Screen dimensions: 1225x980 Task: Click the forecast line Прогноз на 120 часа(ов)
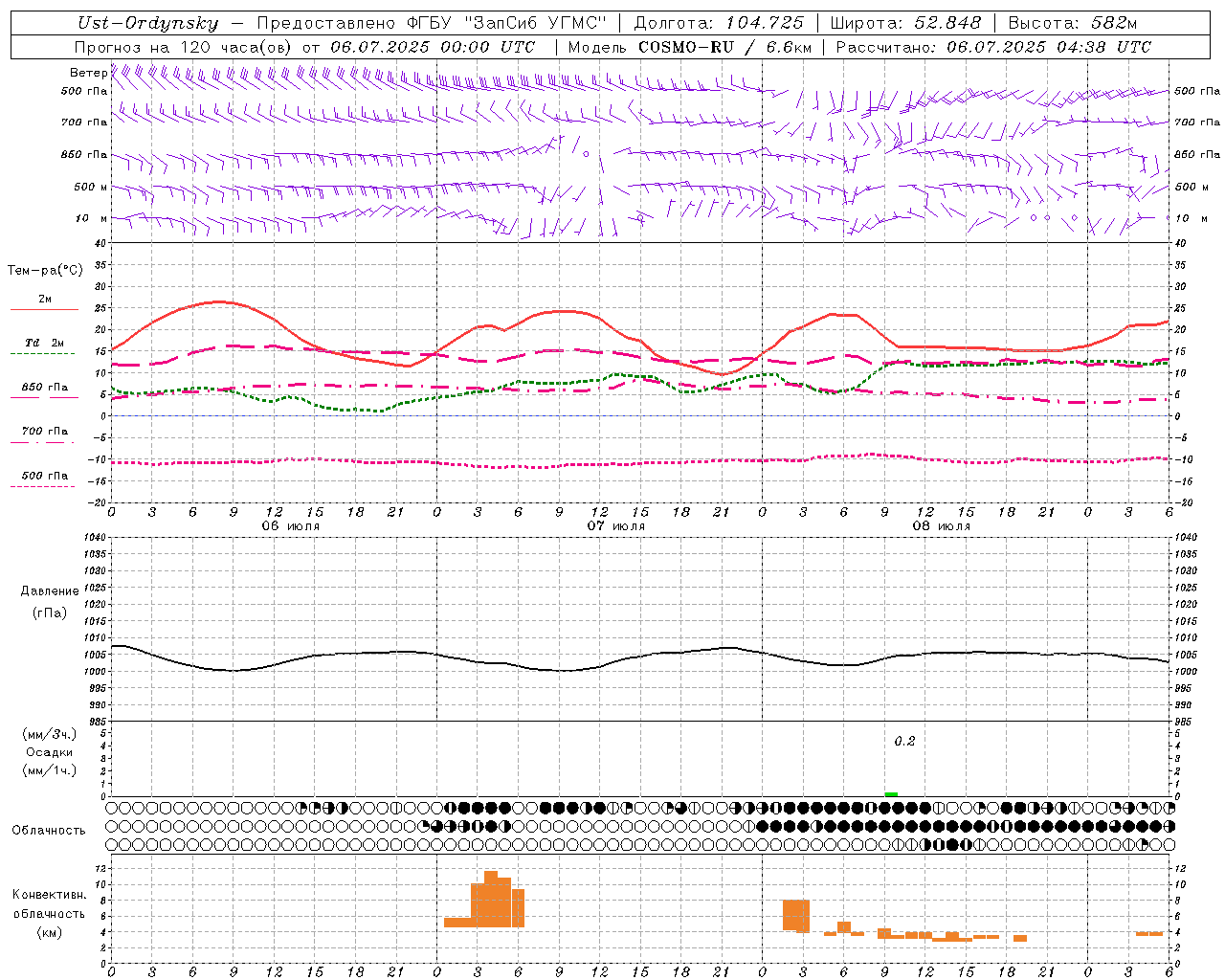pyautogui.click(x=185, y=46)
